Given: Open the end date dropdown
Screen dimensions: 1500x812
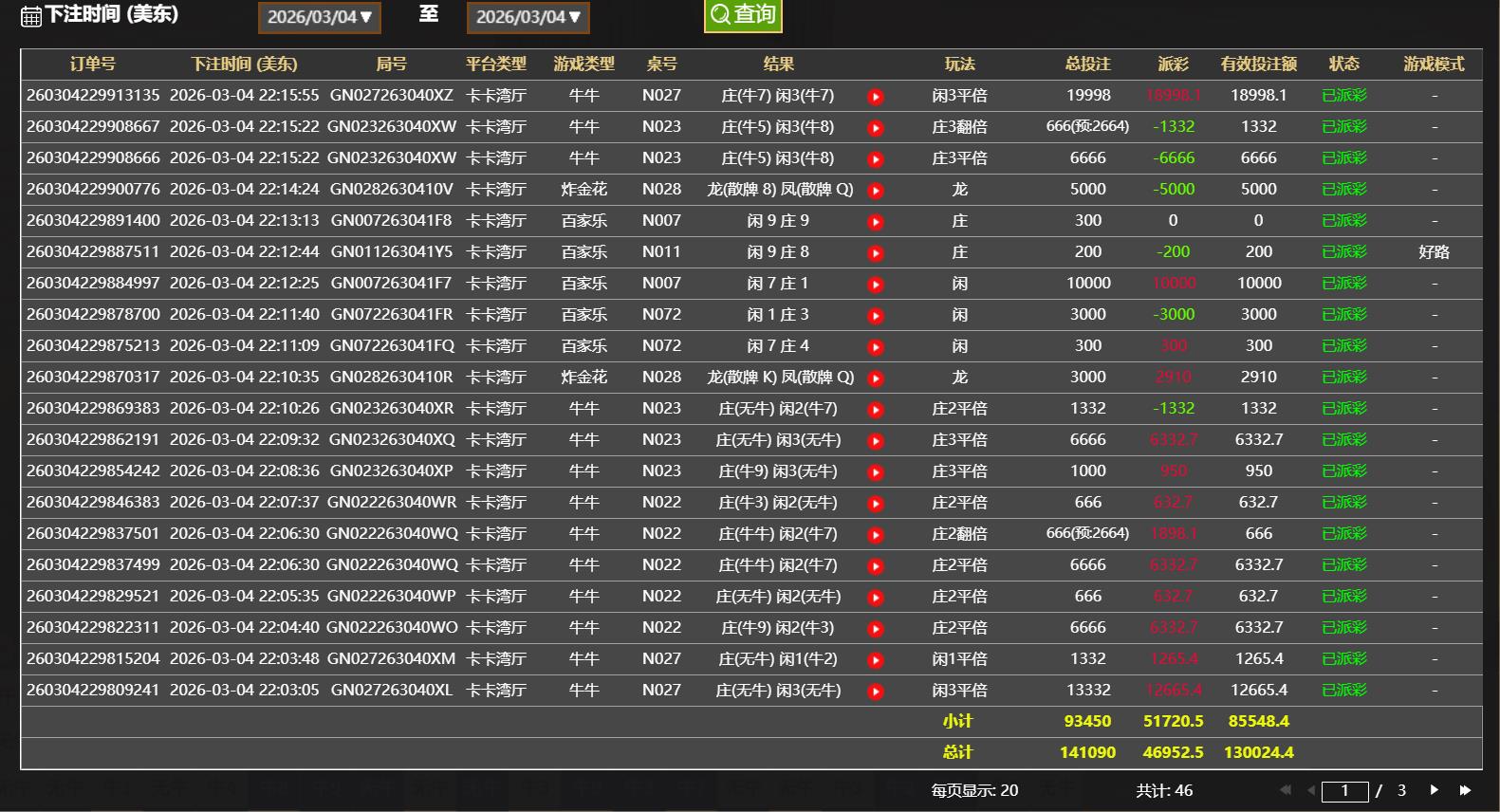Looking at the screenshot, I should 528,17.
